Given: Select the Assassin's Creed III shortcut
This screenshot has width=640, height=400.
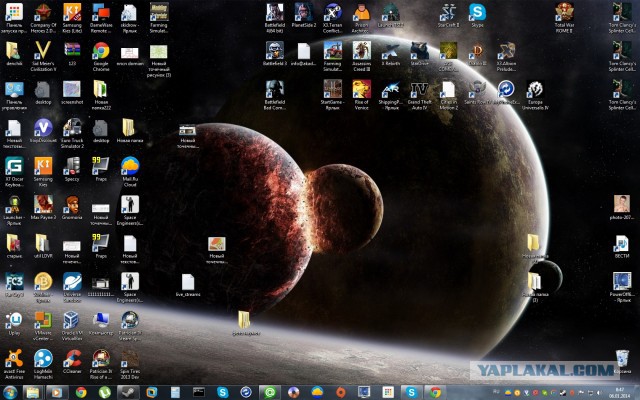Looking at the screenshot, I should (x=362, y=56).
